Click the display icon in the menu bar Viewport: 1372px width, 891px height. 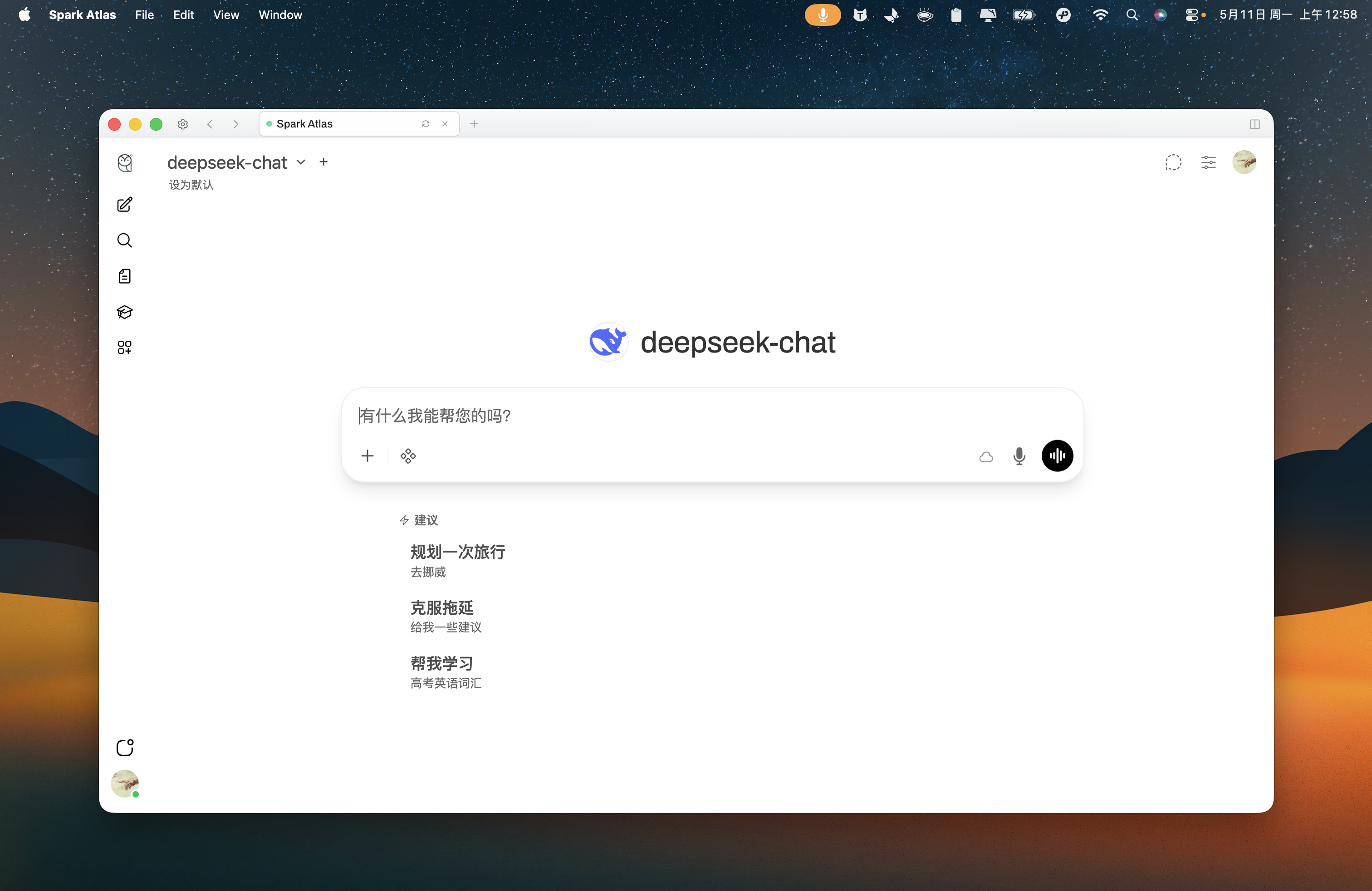click(988, 15)
